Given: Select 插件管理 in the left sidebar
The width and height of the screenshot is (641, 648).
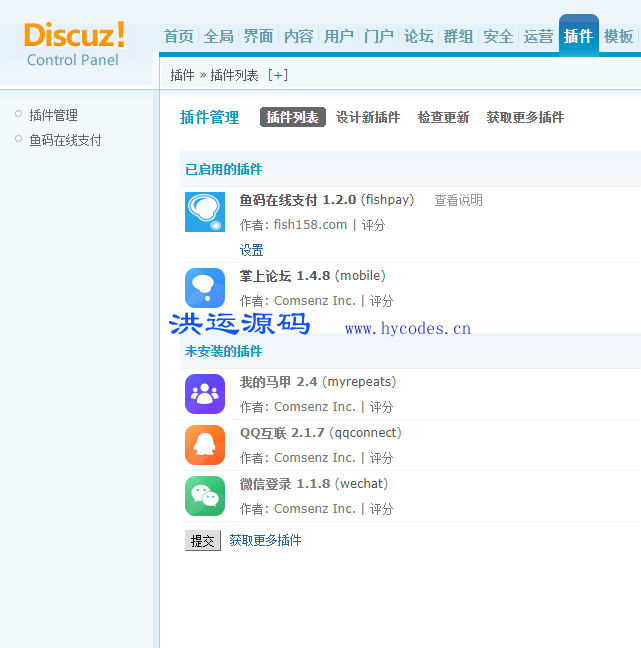Looking at the screenshot, I should coord(53,115).
